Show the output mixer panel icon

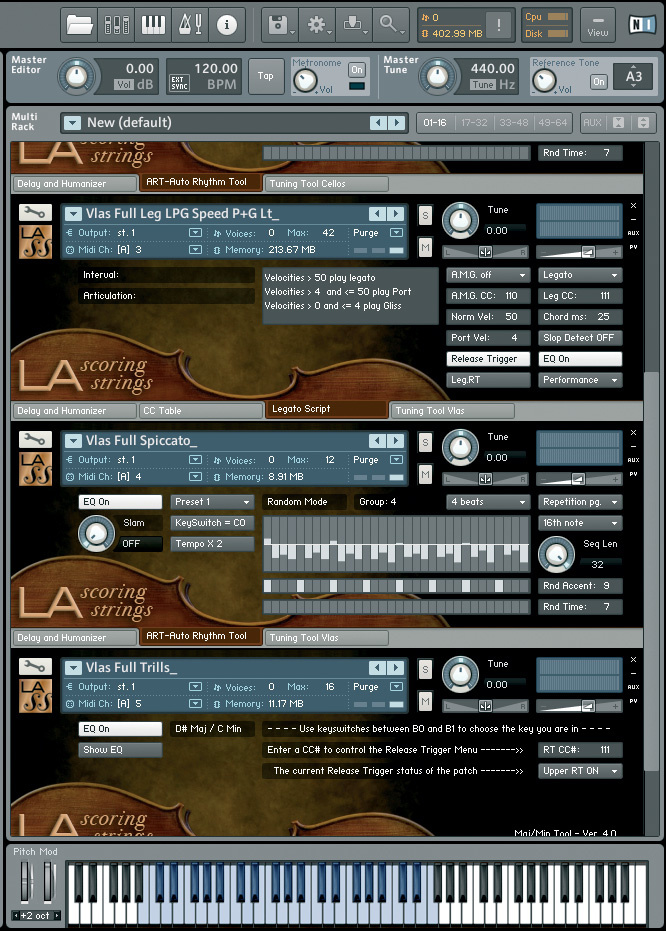[x=116, y=24]
